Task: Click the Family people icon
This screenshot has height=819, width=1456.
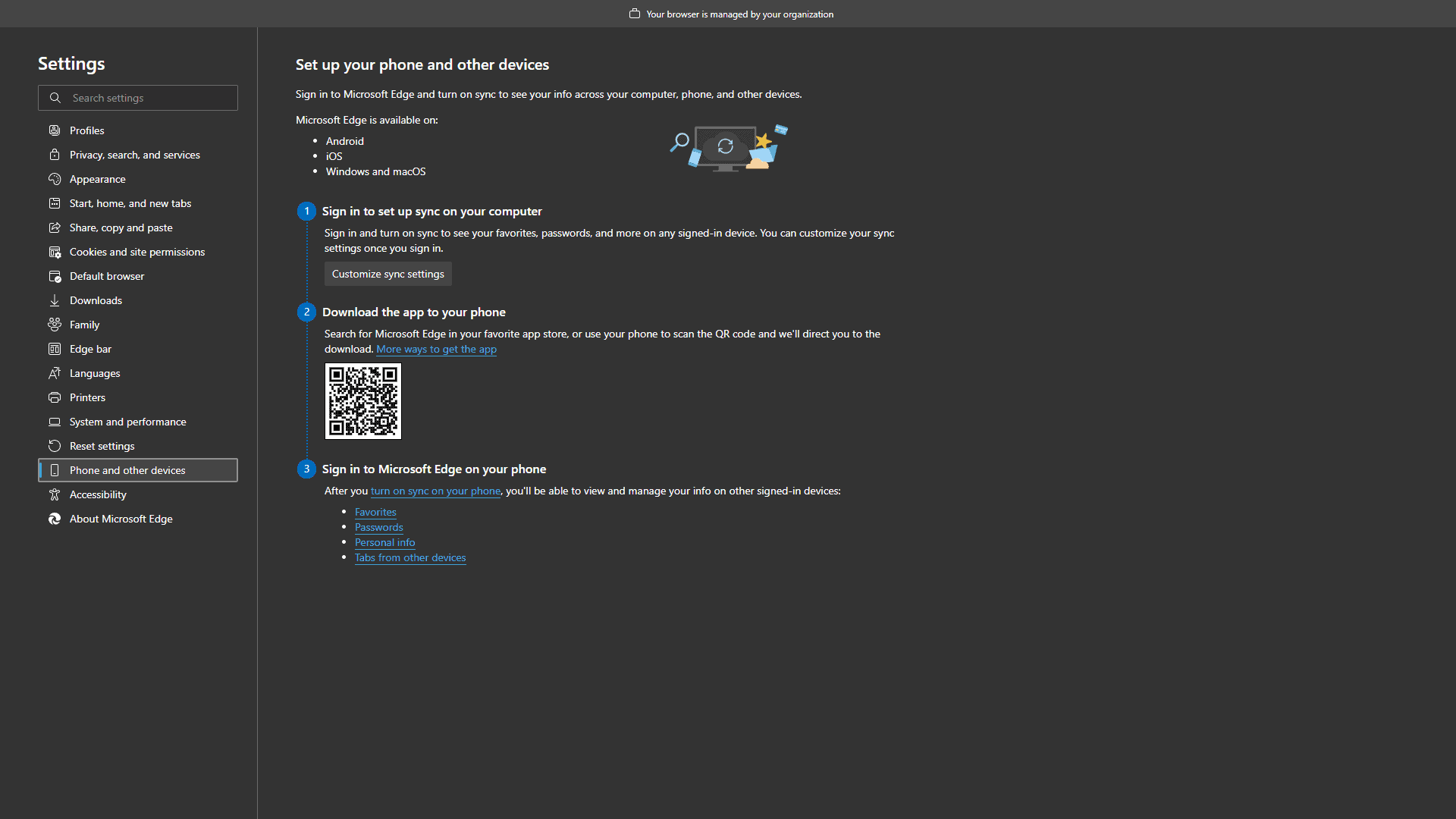Action: coord(55,325)
